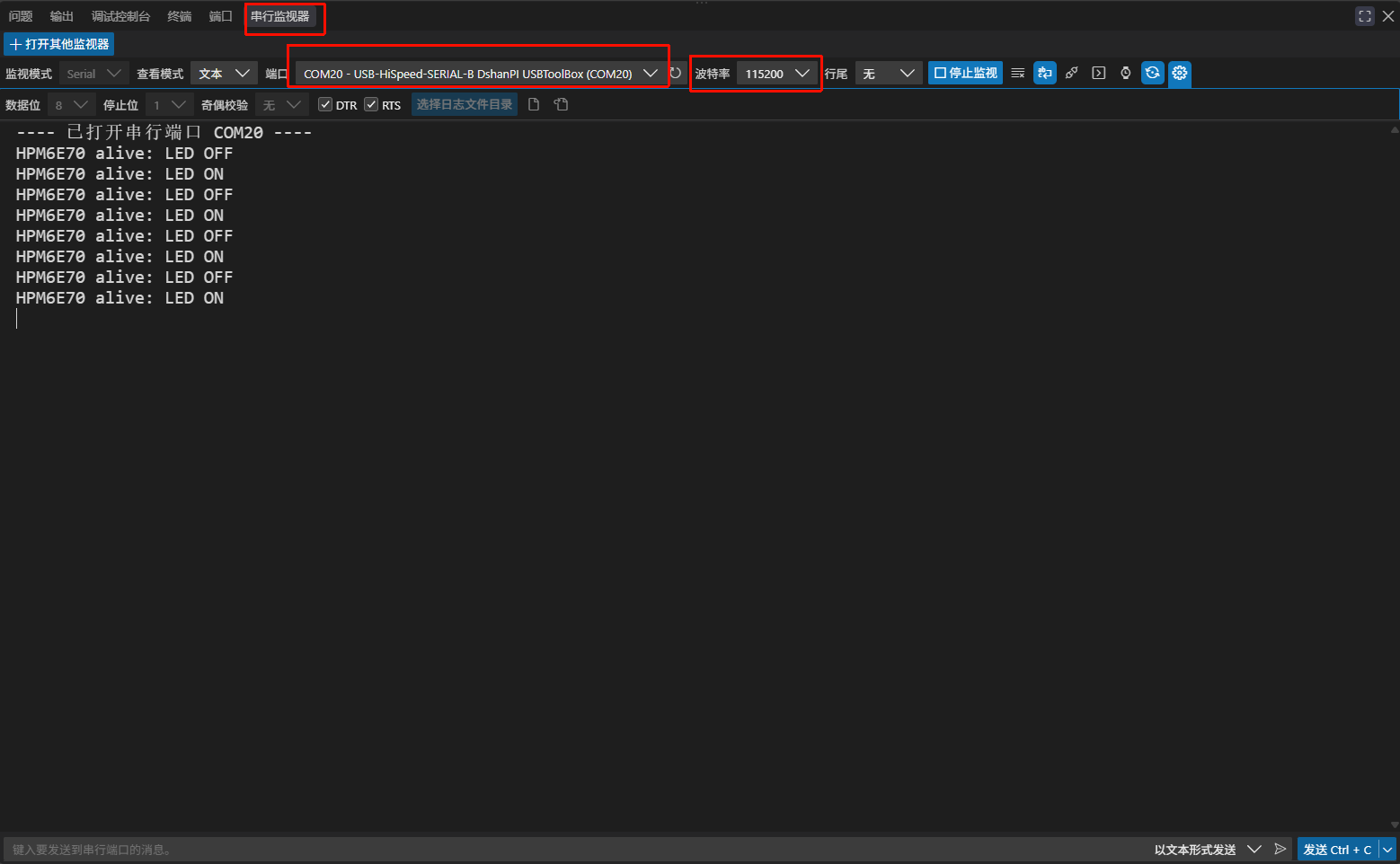Click the send arrow icon
The width and height of the screenshot is (1400, 864).
[1280, 849]
